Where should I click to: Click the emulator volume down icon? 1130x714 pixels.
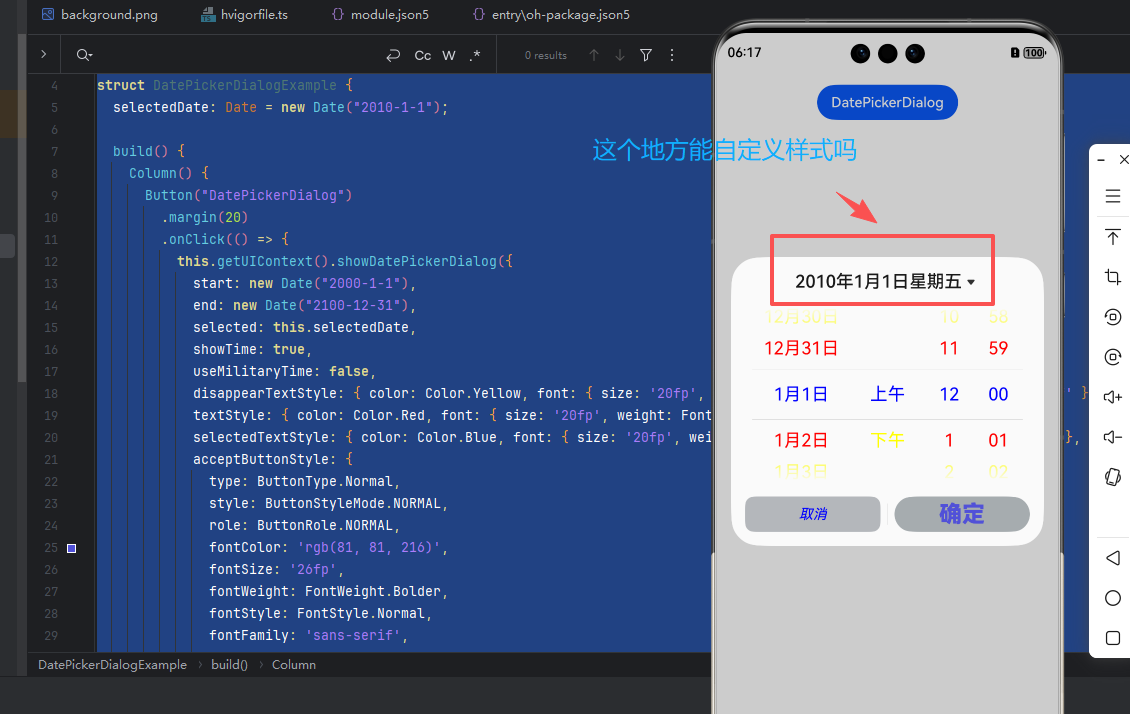coord(1112,437)
